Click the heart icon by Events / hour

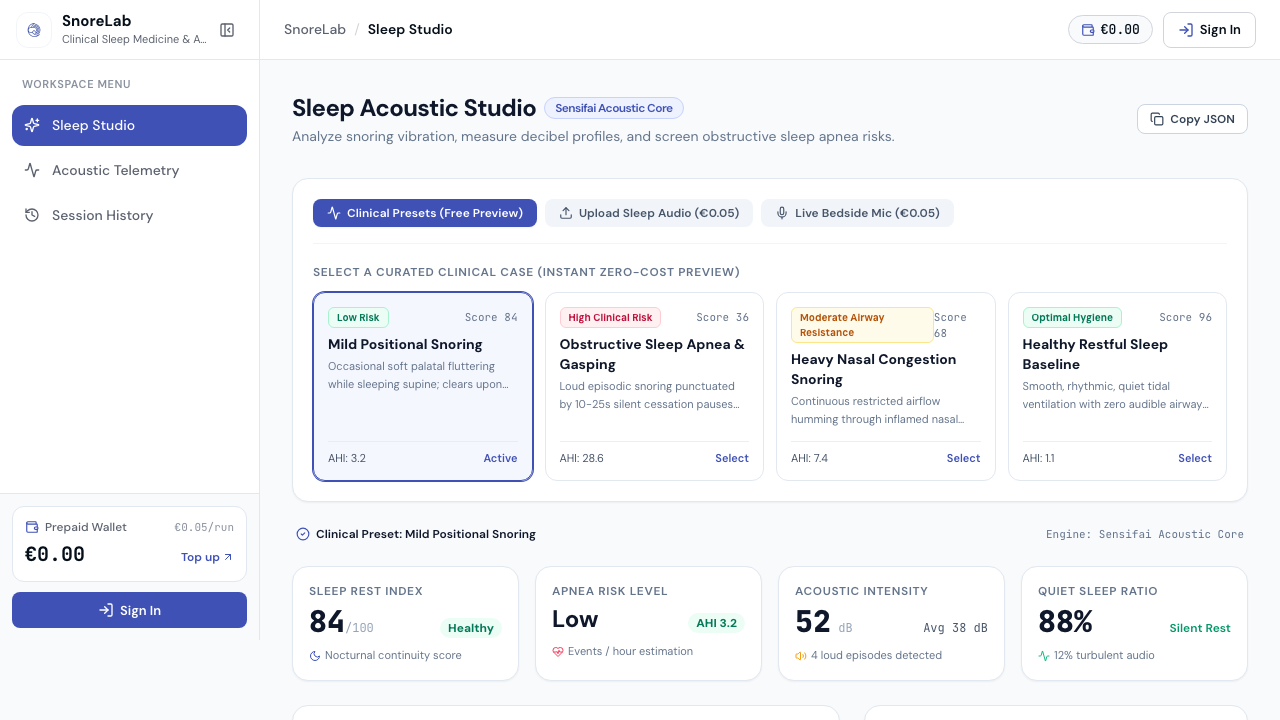[x=558, y=651]
